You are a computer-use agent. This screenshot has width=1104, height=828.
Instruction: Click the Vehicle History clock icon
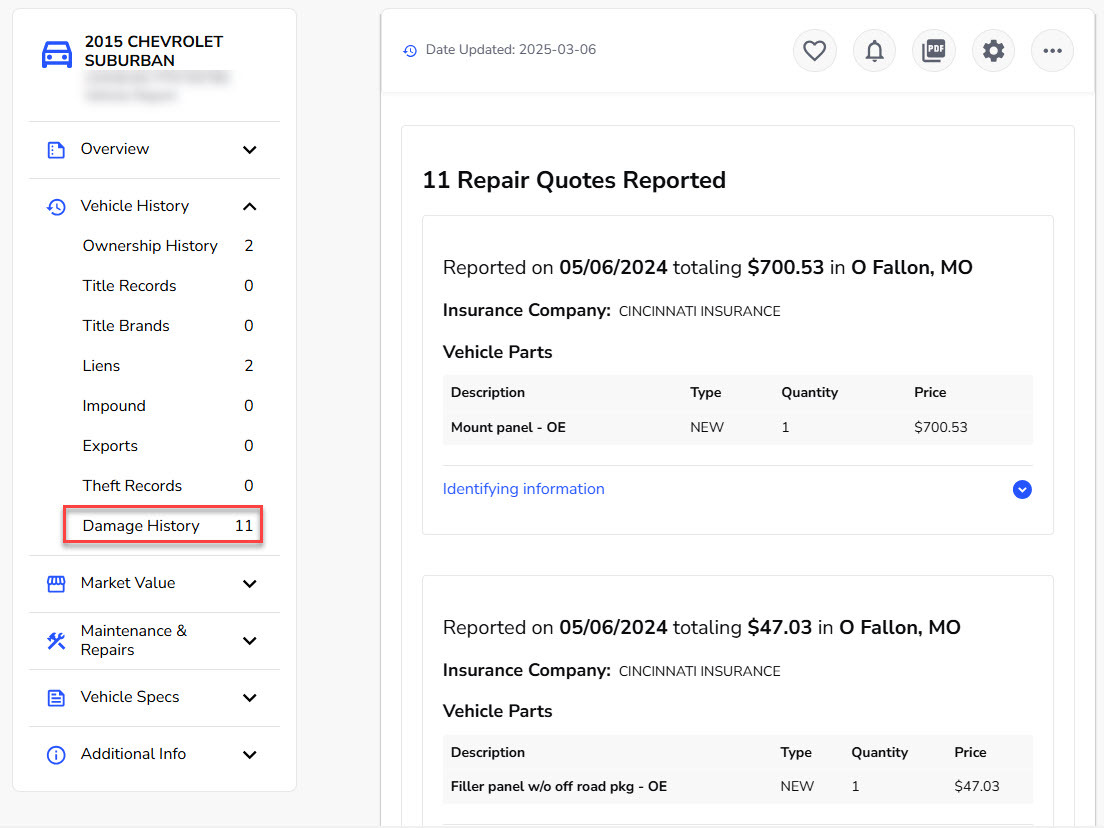(56, 207)
